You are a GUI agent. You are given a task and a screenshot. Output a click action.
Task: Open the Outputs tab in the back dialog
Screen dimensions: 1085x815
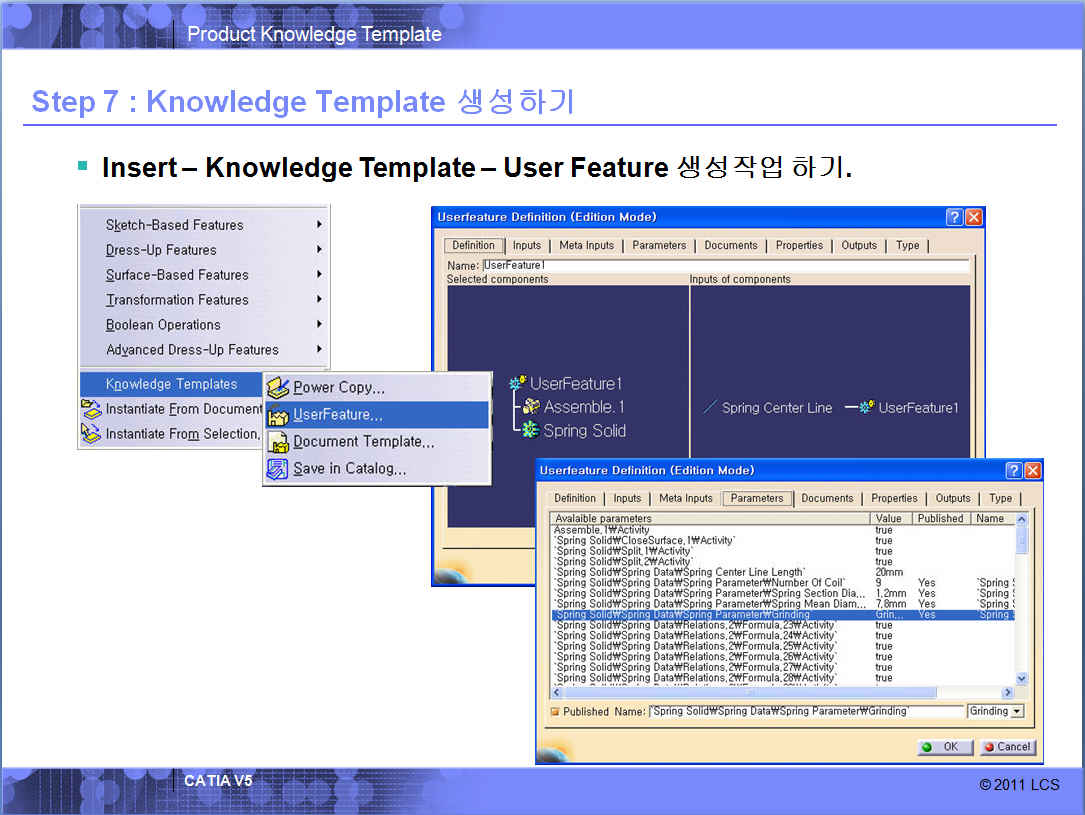[x=858, y=245]
